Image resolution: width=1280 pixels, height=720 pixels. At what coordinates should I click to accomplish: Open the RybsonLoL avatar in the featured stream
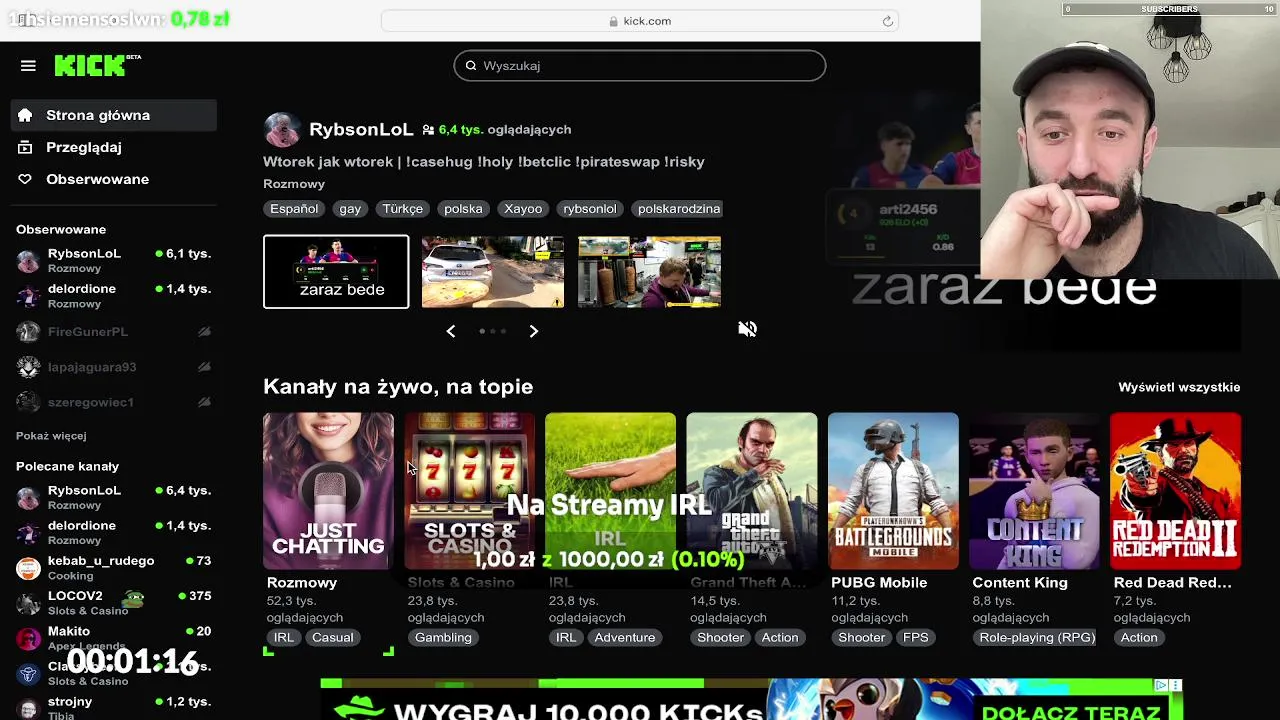click(x=281, y=130)
